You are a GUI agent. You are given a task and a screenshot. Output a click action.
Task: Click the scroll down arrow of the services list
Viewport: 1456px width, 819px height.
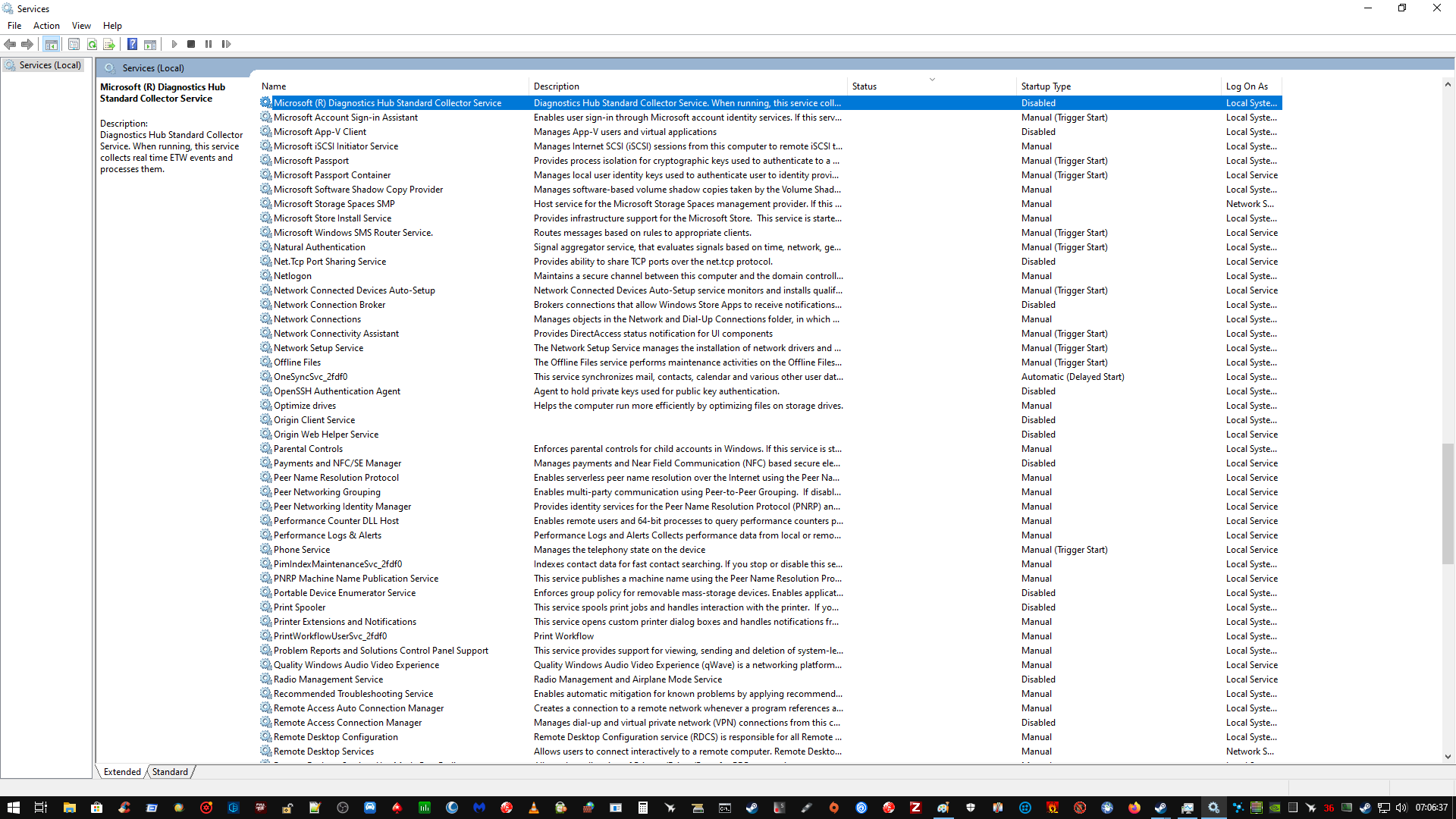pyautogui.click(x=1448, y=756)
